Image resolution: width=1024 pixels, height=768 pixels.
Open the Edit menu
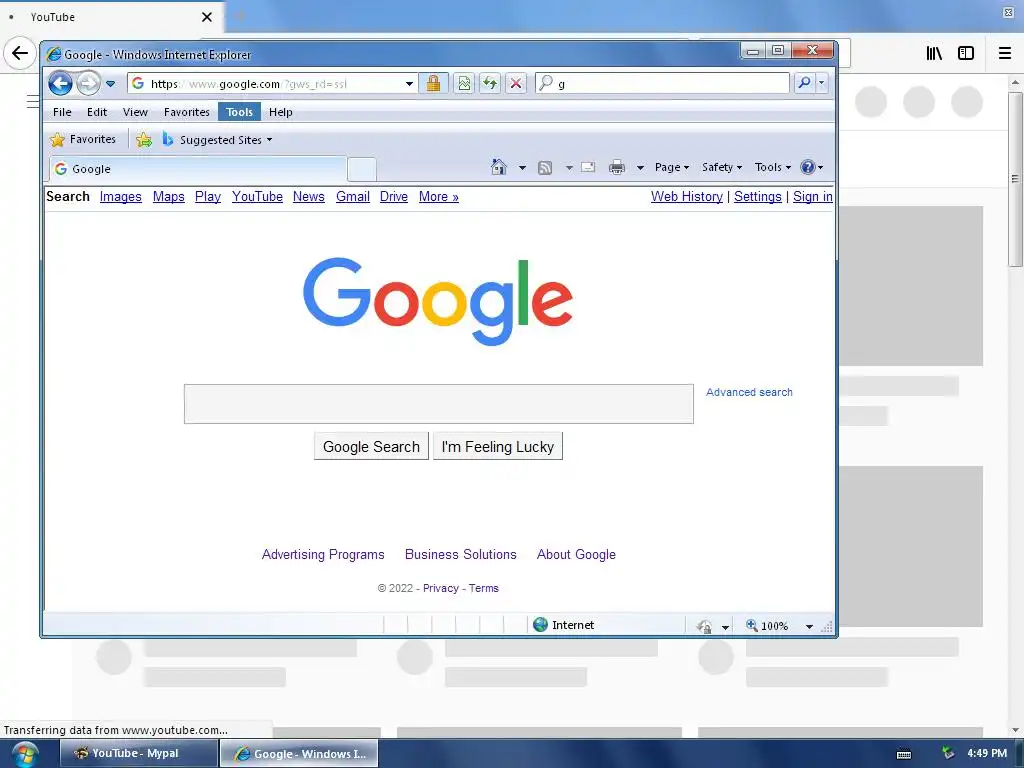(x=97, y=112)
